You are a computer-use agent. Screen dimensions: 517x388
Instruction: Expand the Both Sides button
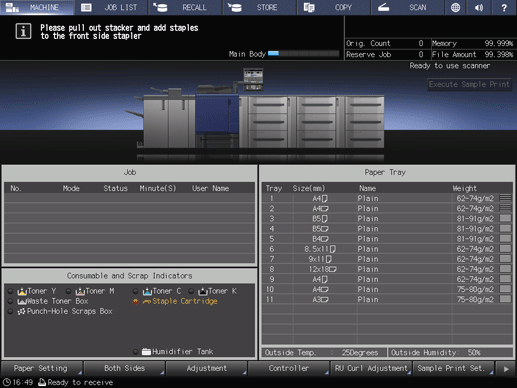[x=124, y=368]
